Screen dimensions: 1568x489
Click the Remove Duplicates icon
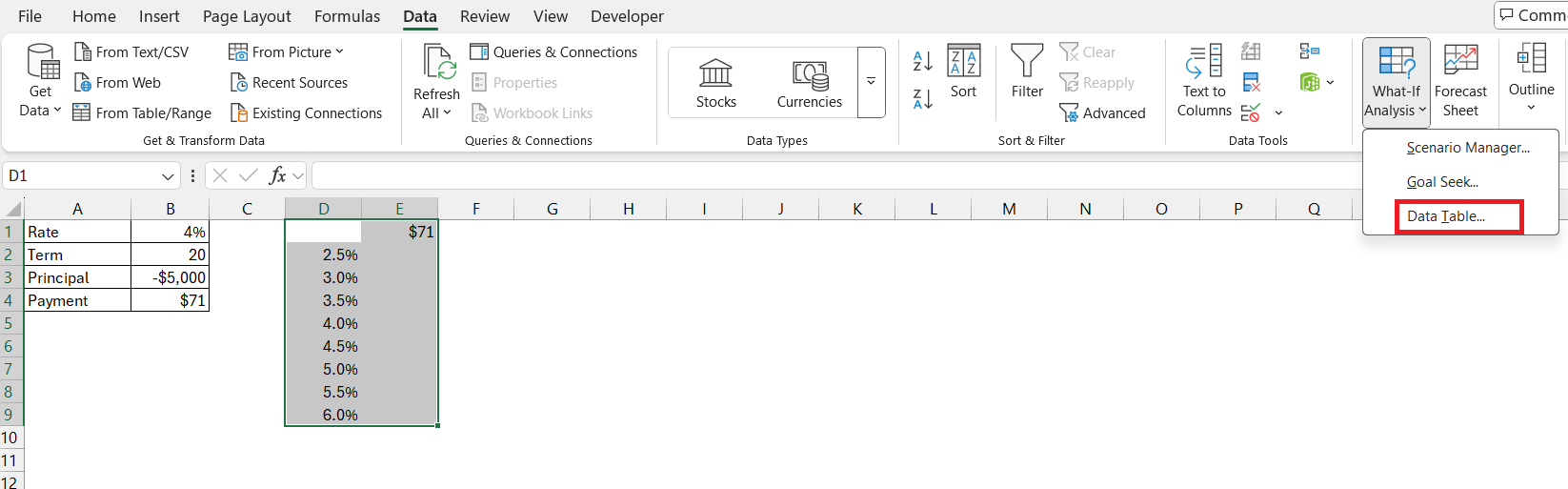[1251, 83]
